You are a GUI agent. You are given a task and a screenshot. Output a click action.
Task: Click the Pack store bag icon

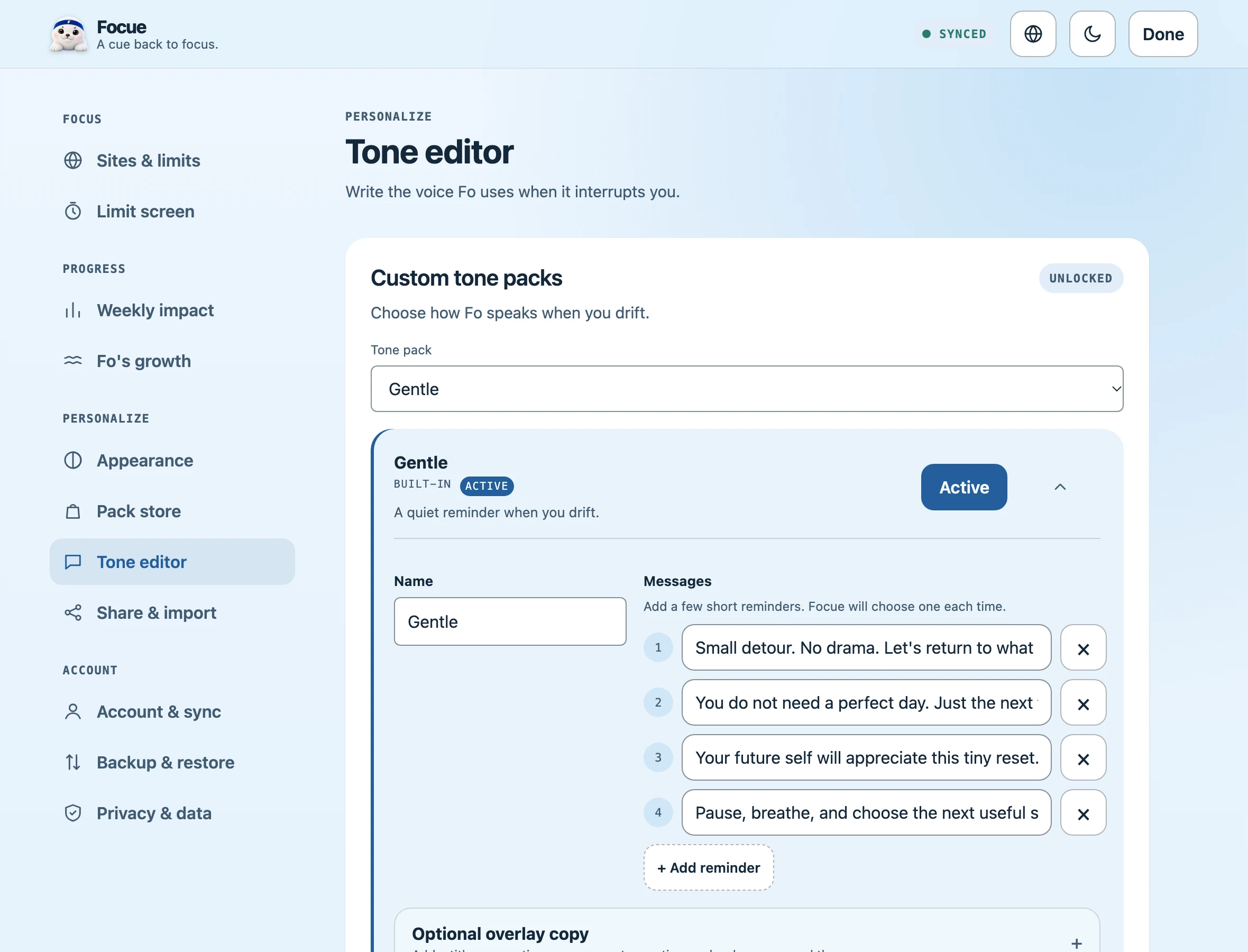click(x=73, y=511)
